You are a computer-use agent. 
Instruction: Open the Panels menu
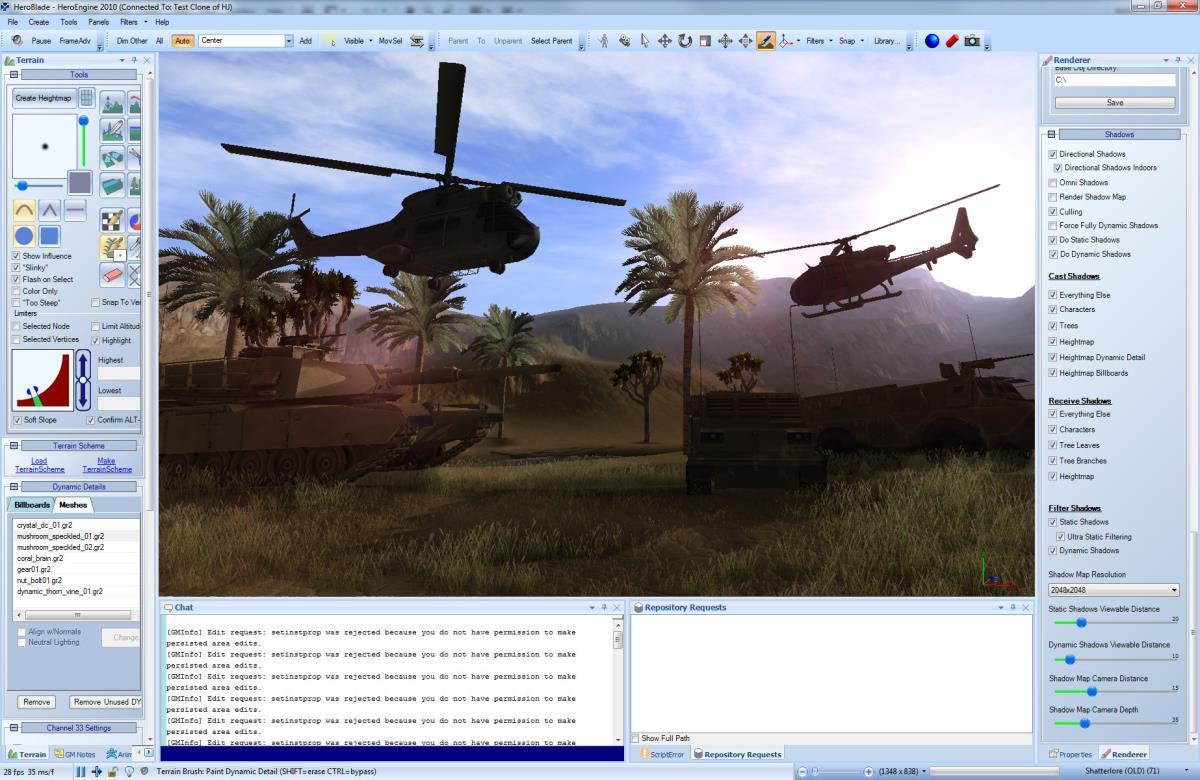99,21
